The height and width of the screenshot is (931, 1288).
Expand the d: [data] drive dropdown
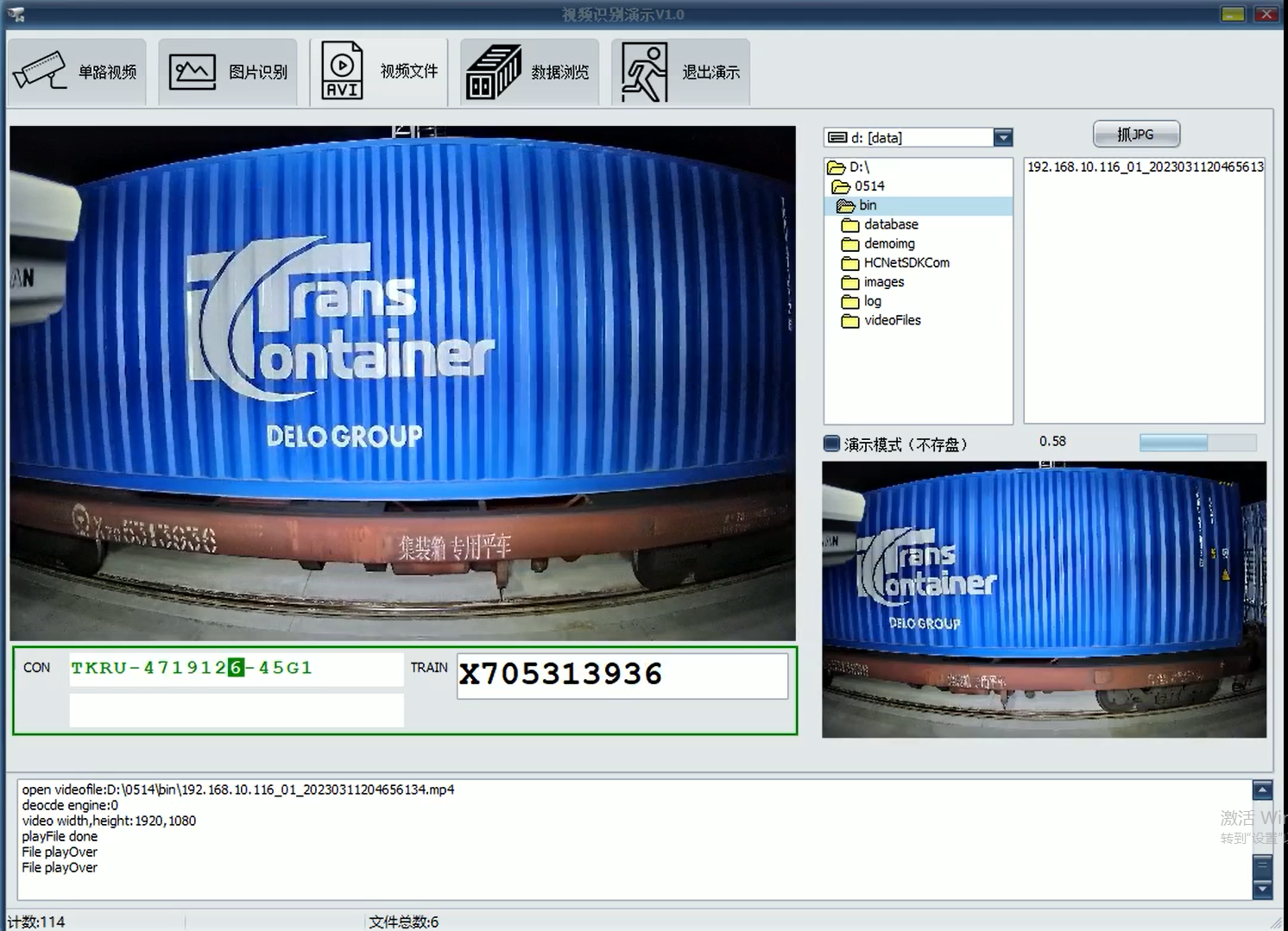[x=1002, y=137]
